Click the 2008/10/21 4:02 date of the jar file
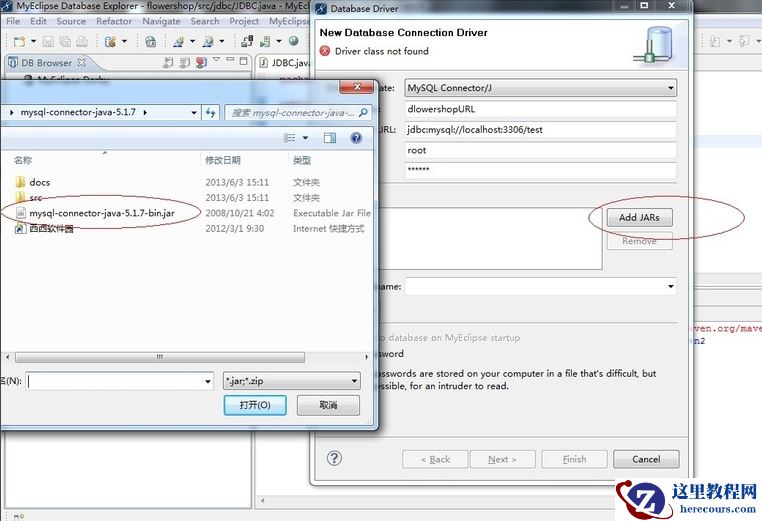 pyautogui.click(x=240, y=213)
